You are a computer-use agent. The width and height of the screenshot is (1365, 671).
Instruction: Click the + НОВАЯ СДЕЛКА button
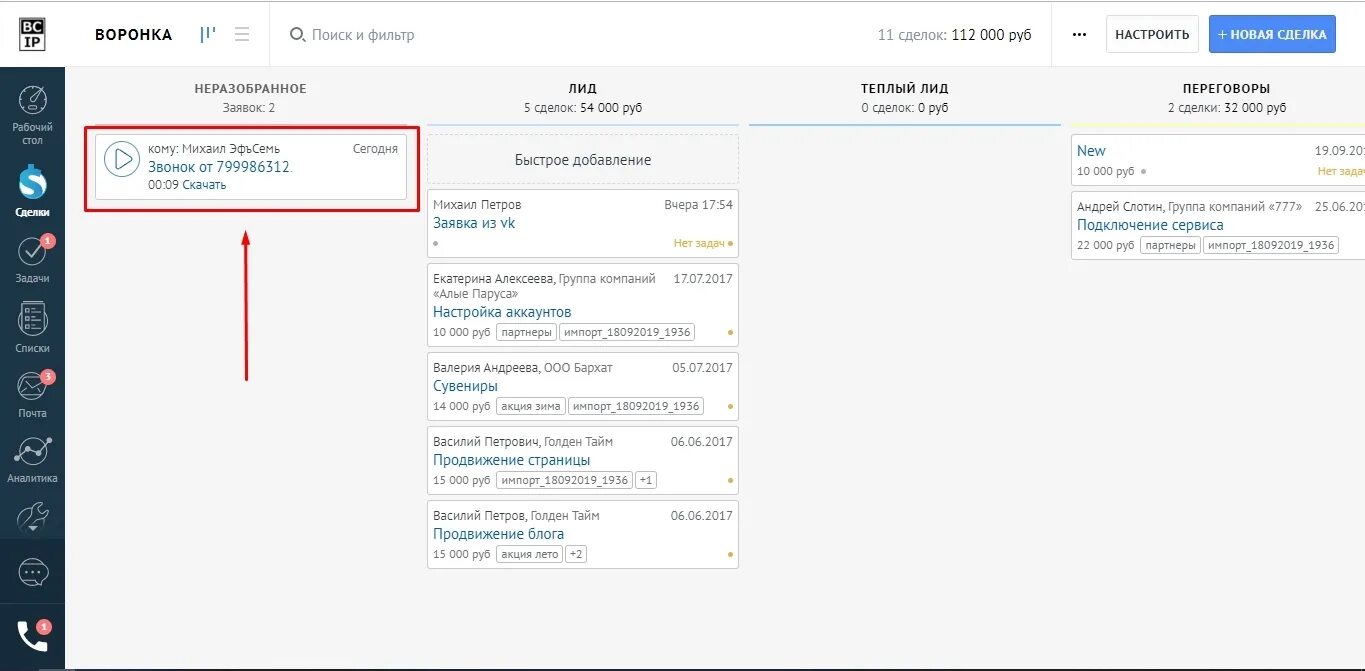(1272, 34)
